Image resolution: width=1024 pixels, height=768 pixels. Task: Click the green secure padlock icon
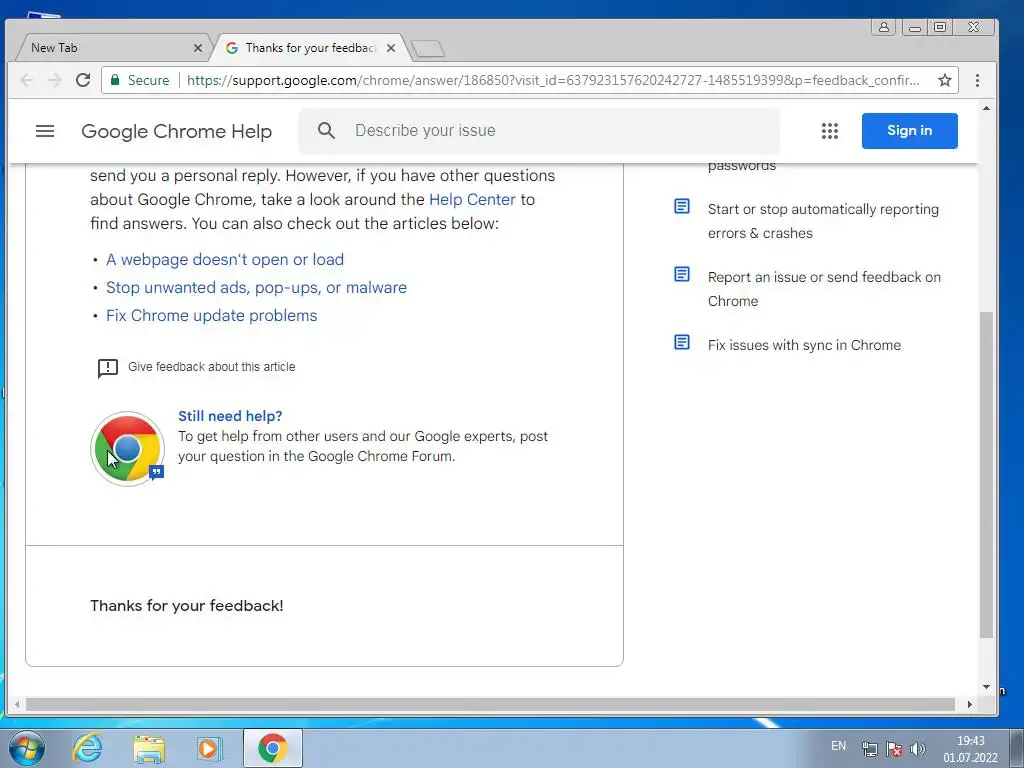click(x=115, y=80)
